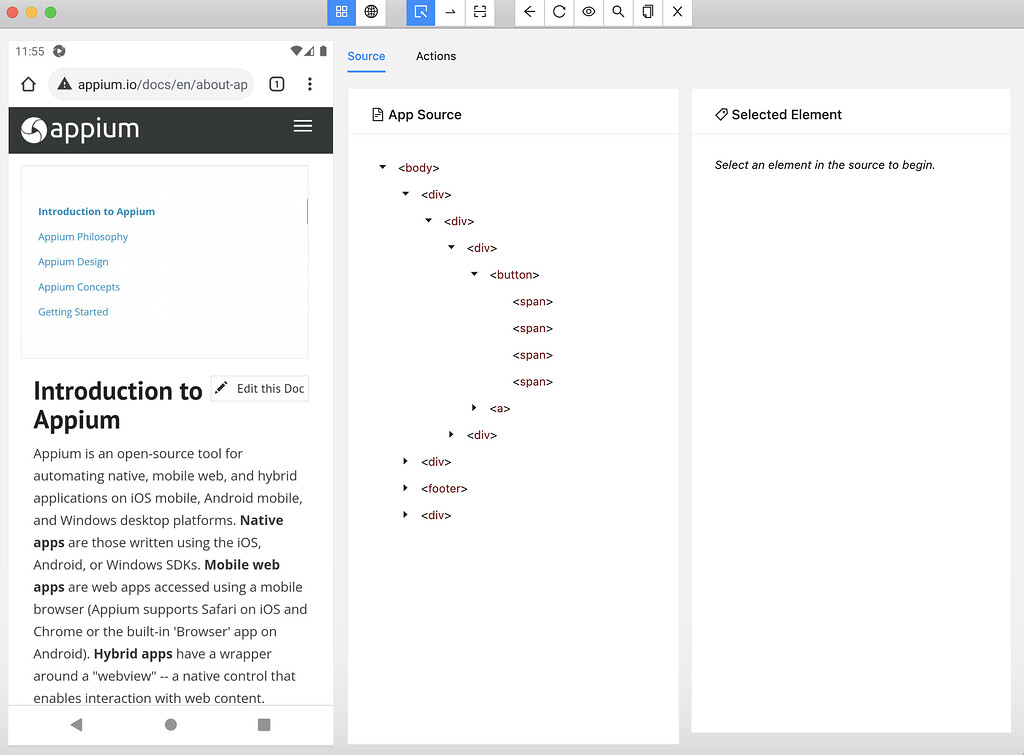
Task: Expand the collapsed a element node
Action: pyautogui.click(x=474, y=407)
